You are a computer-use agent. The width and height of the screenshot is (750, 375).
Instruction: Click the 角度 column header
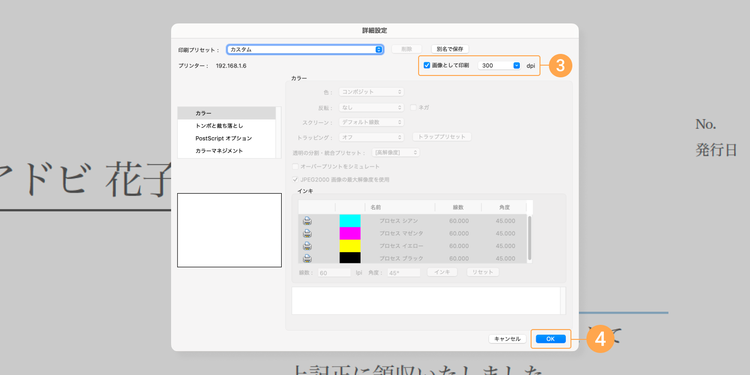(x=504, y=207)
